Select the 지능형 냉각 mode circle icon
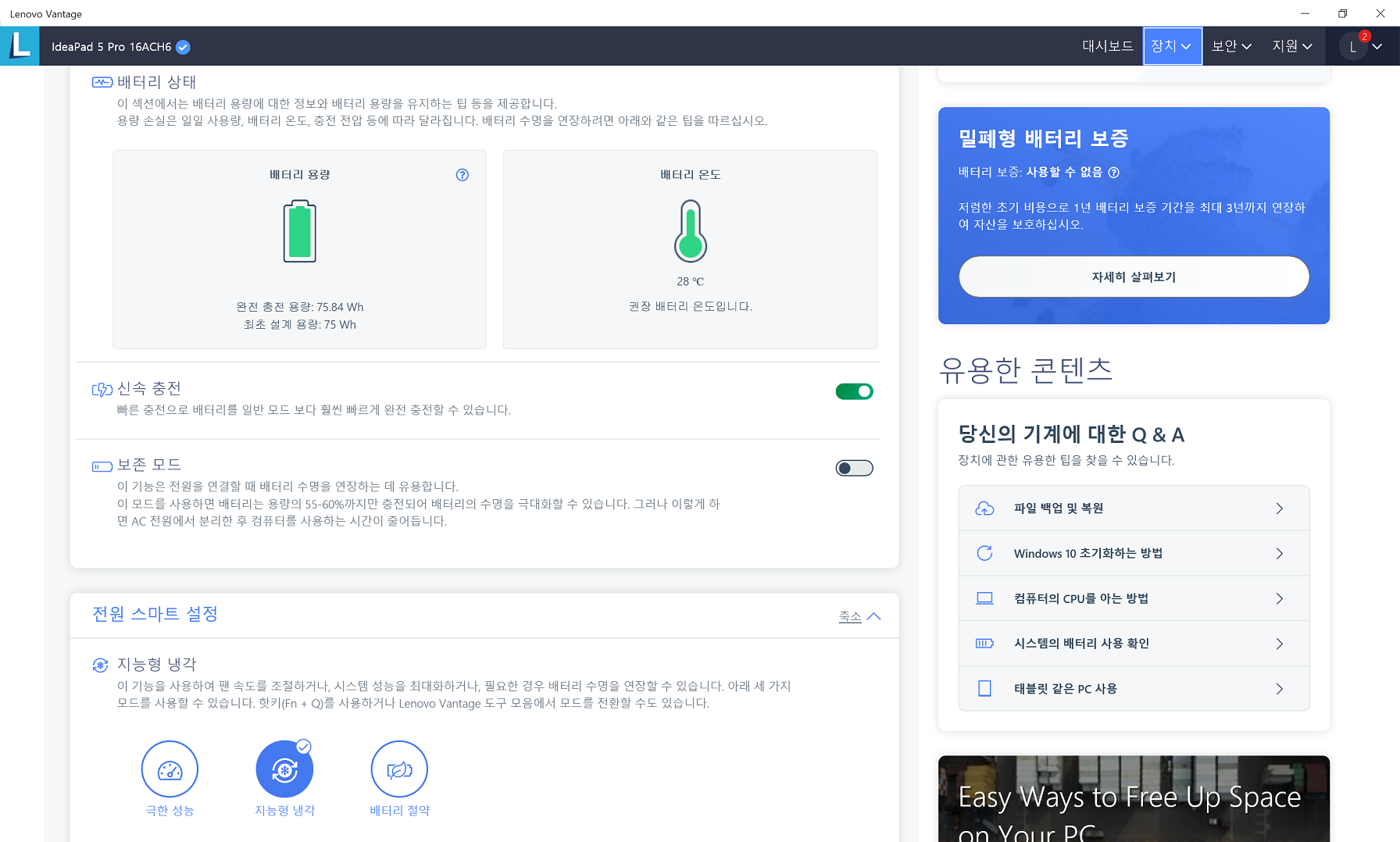This screenshot has width=1400, height=842. (284, 769)
